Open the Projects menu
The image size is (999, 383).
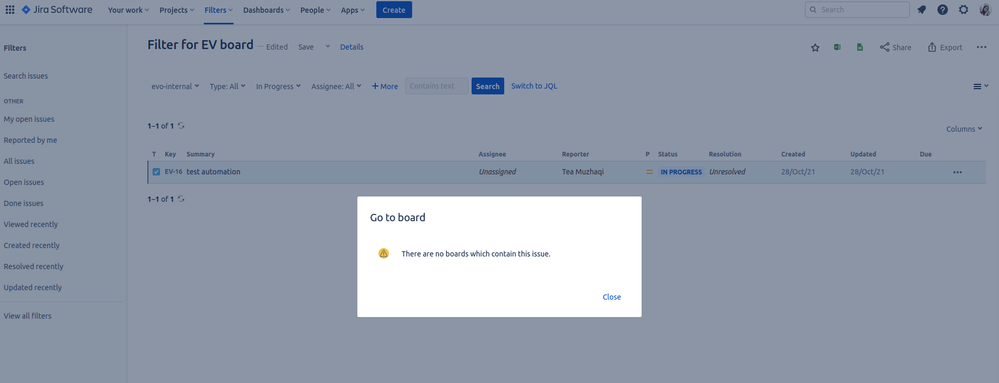pyautogui.click(x=177, y=10)
